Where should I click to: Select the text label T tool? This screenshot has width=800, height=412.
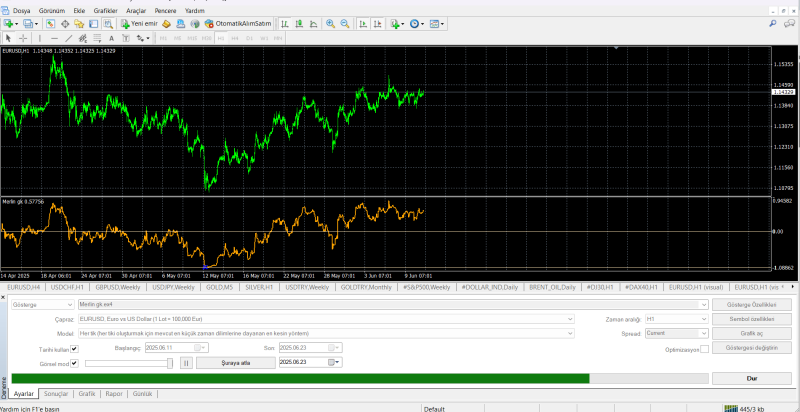126,38
